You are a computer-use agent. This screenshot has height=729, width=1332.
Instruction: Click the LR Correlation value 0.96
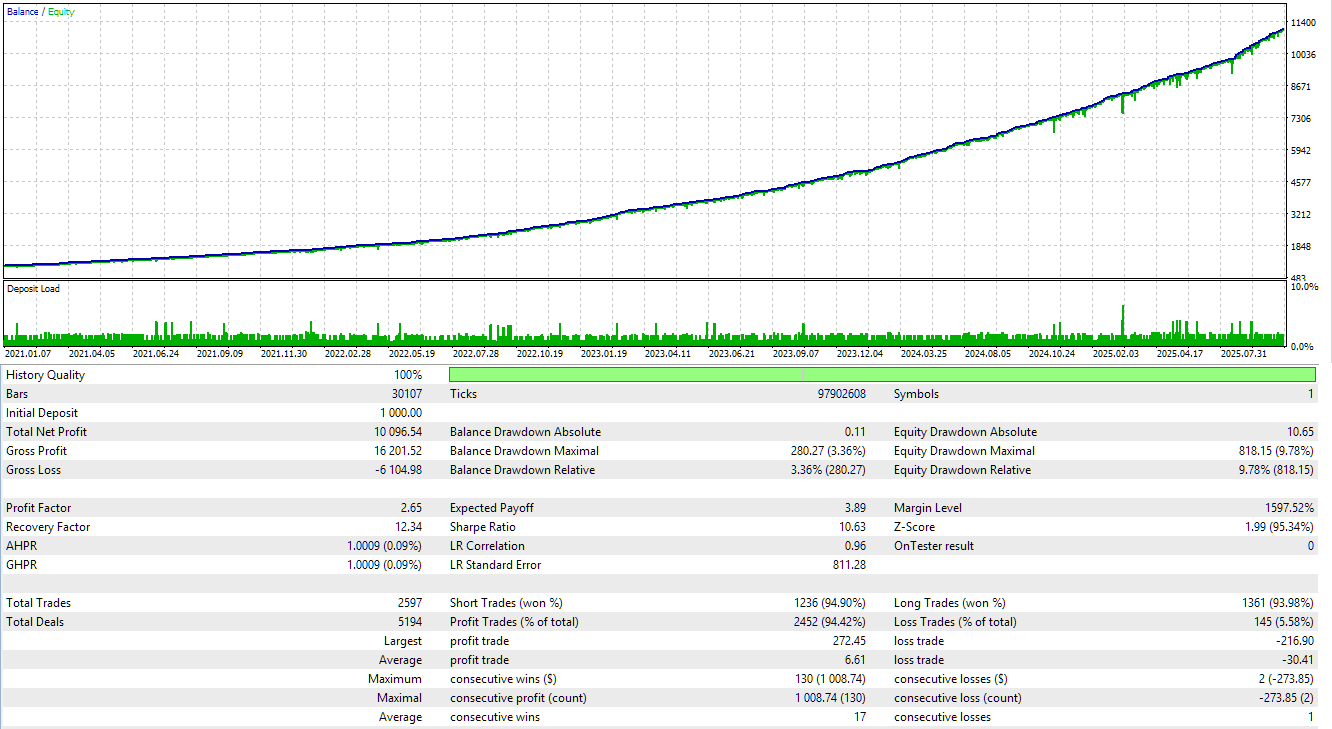pos(855,546)
